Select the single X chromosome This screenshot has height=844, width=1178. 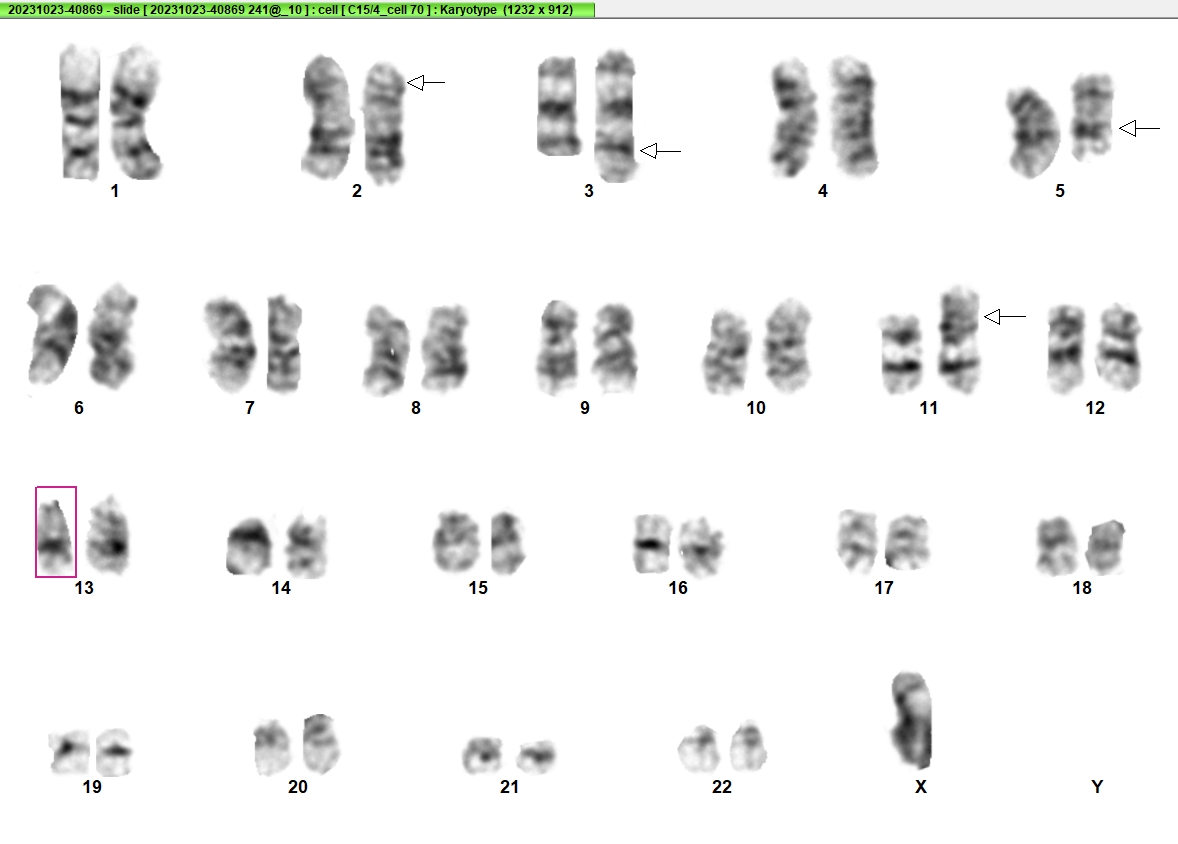coord(911,720)
